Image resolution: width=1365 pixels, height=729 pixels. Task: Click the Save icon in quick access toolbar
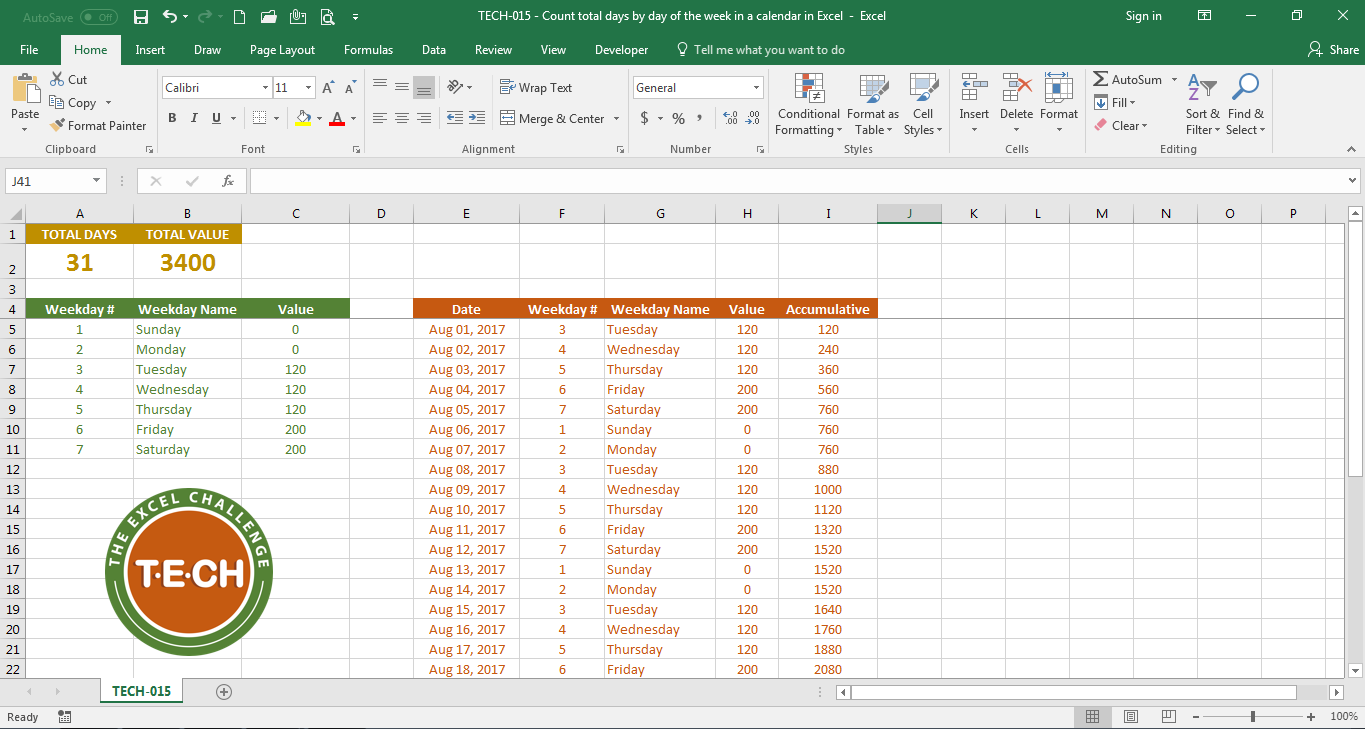141,17
